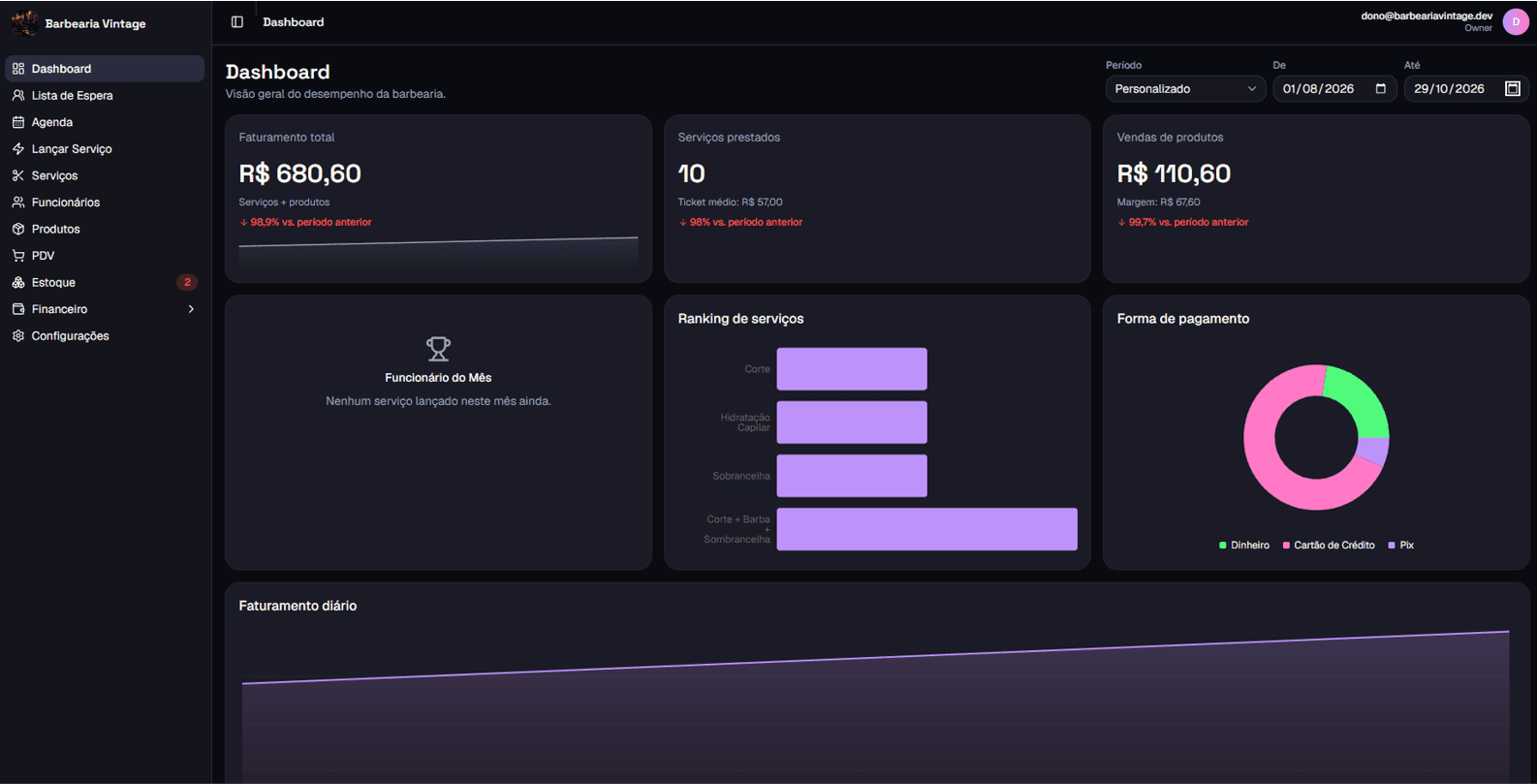Open the PDV page
Screen dimensions: 1537x784
click(105, 256)
